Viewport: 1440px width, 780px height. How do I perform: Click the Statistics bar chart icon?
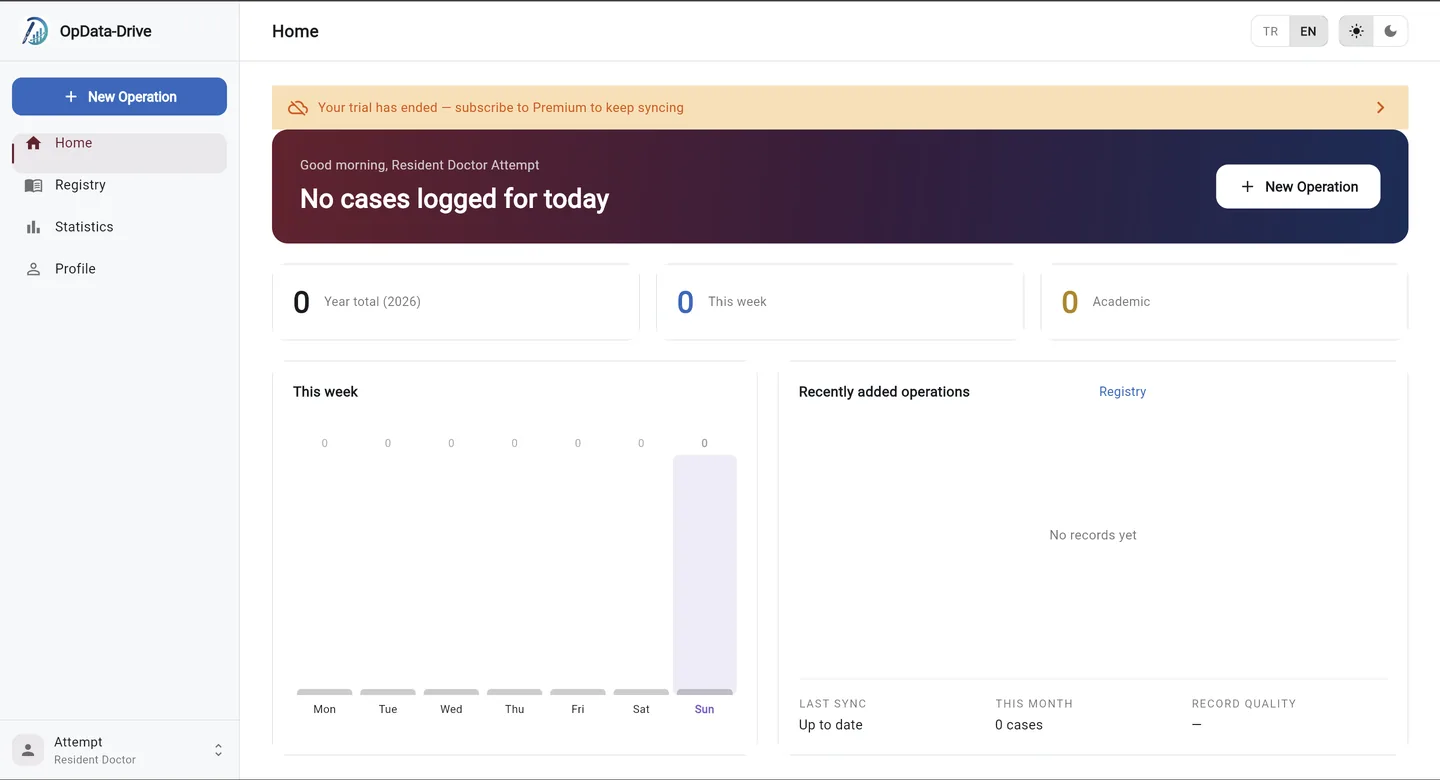pos(33,227)
